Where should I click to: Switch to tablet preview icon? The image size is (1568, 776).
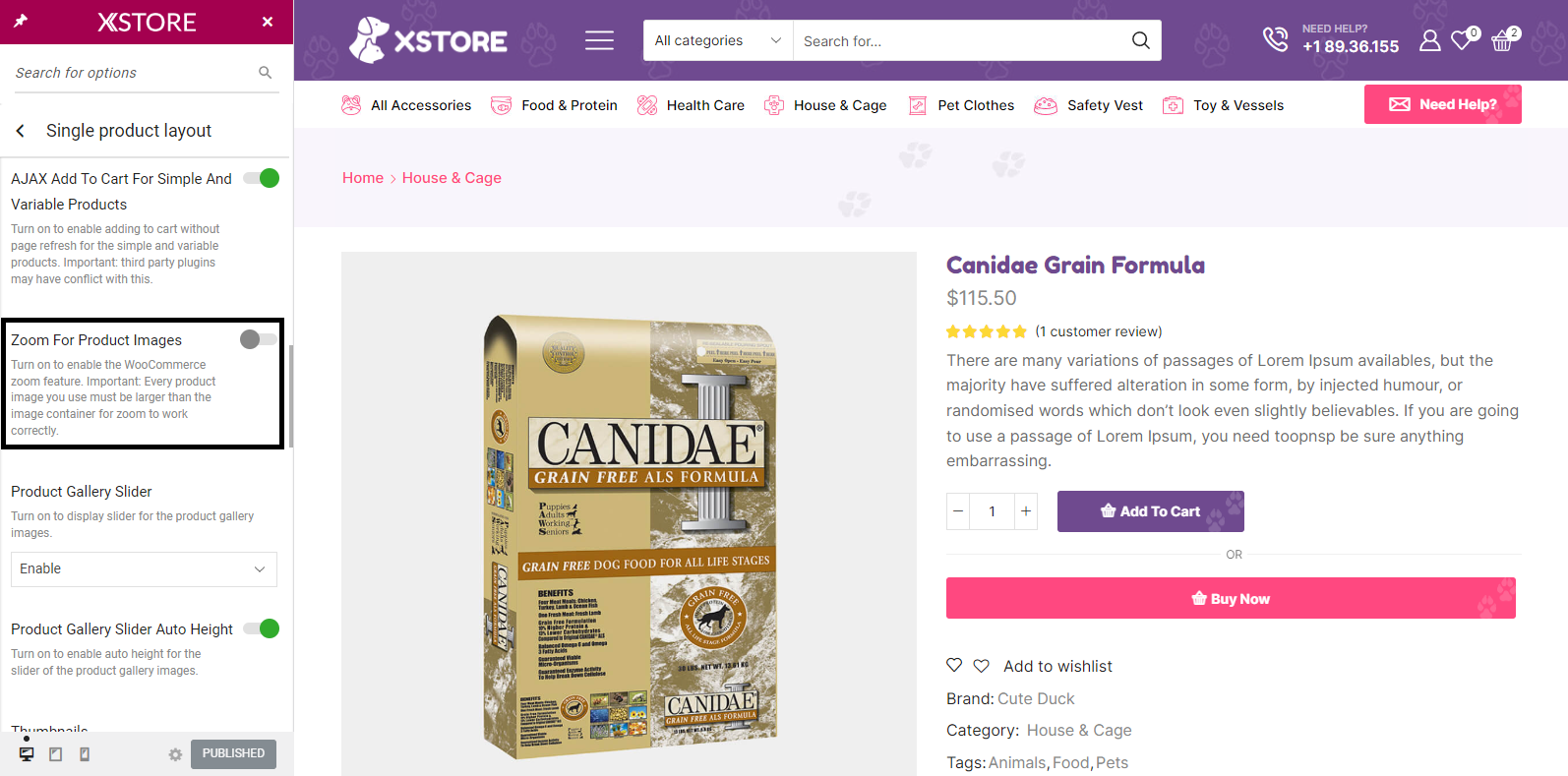pyautogui.click(x=56, y=754)
